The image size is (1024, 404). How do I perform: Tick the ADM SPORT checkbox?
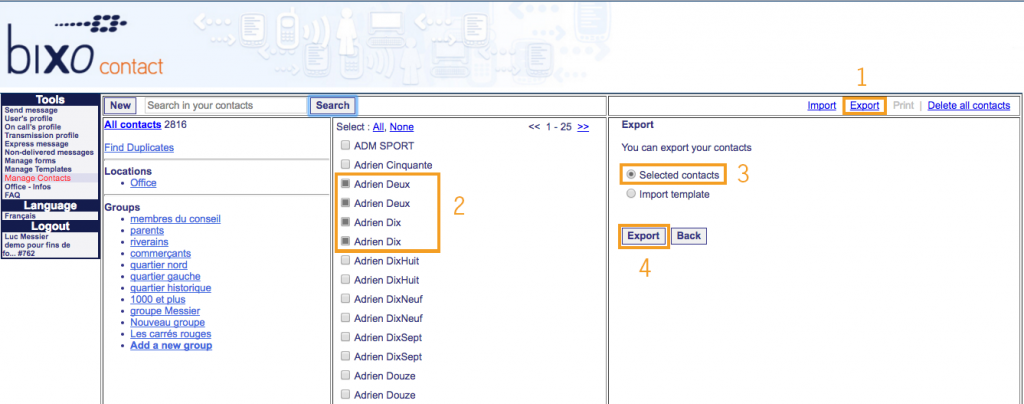tap(345, 146)
